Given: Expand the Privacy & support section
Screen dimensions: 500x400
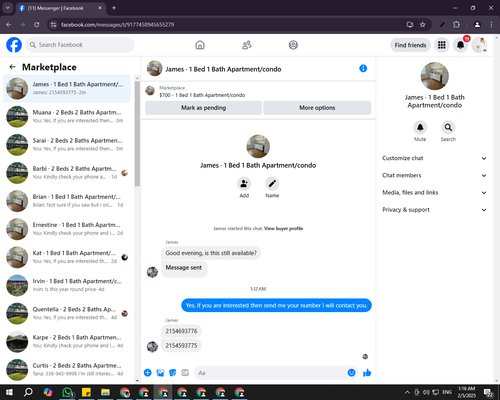Looking at the screenshot, I should click(x=434, y=210).
